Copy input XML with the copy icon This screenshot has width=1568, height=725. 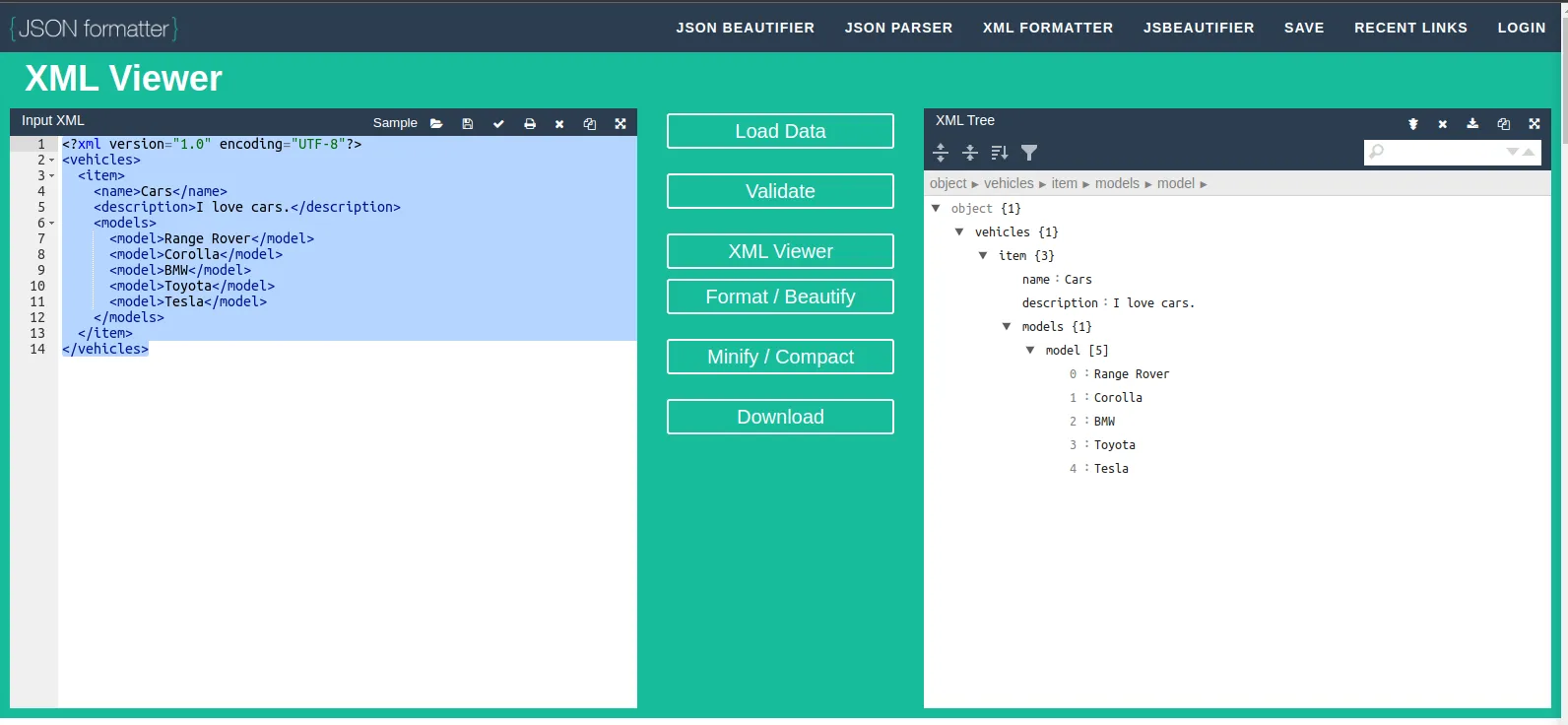click(590, 124)
